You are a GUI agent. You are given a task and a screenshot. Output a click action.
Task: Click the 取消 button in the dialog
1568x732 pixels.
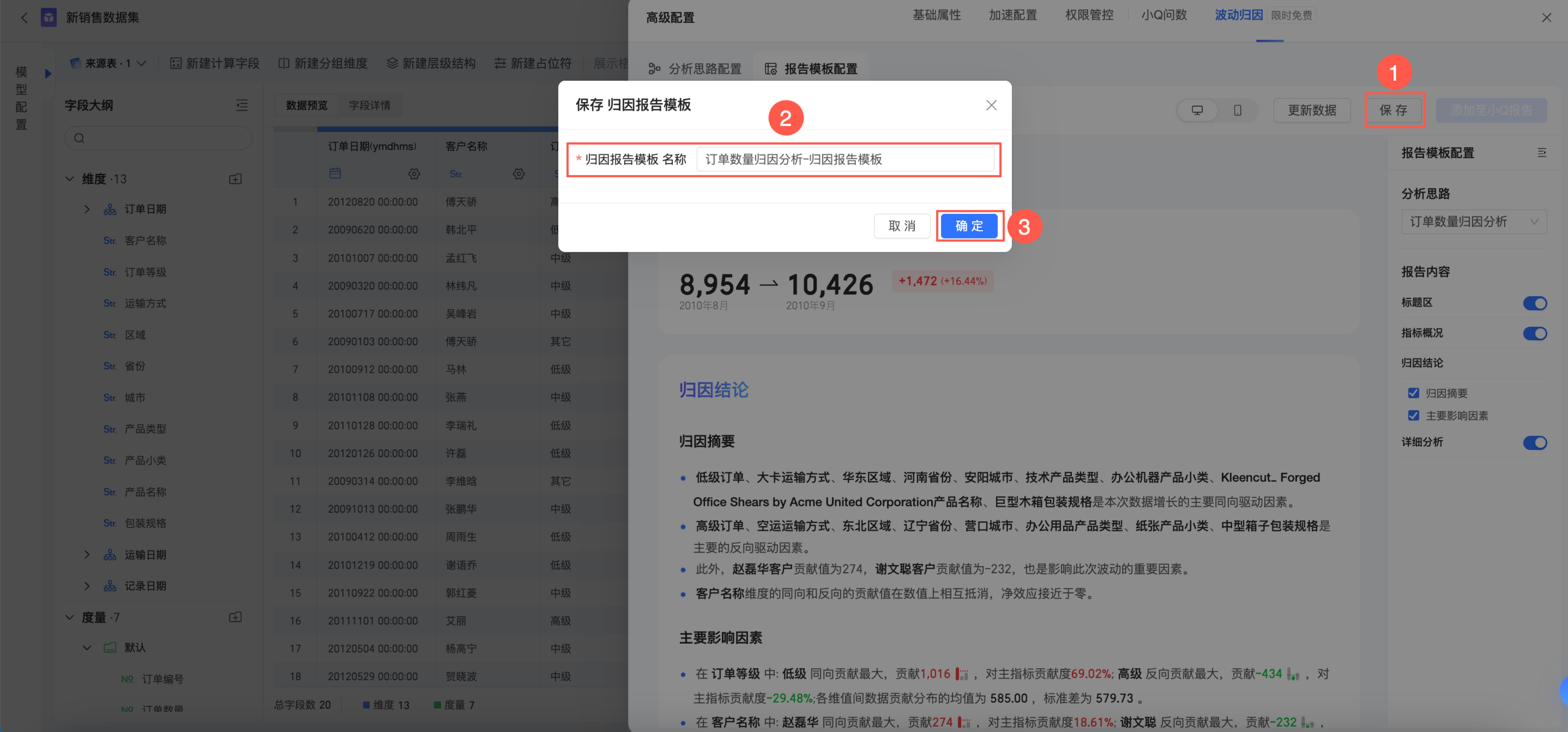(x=901, y=226)
